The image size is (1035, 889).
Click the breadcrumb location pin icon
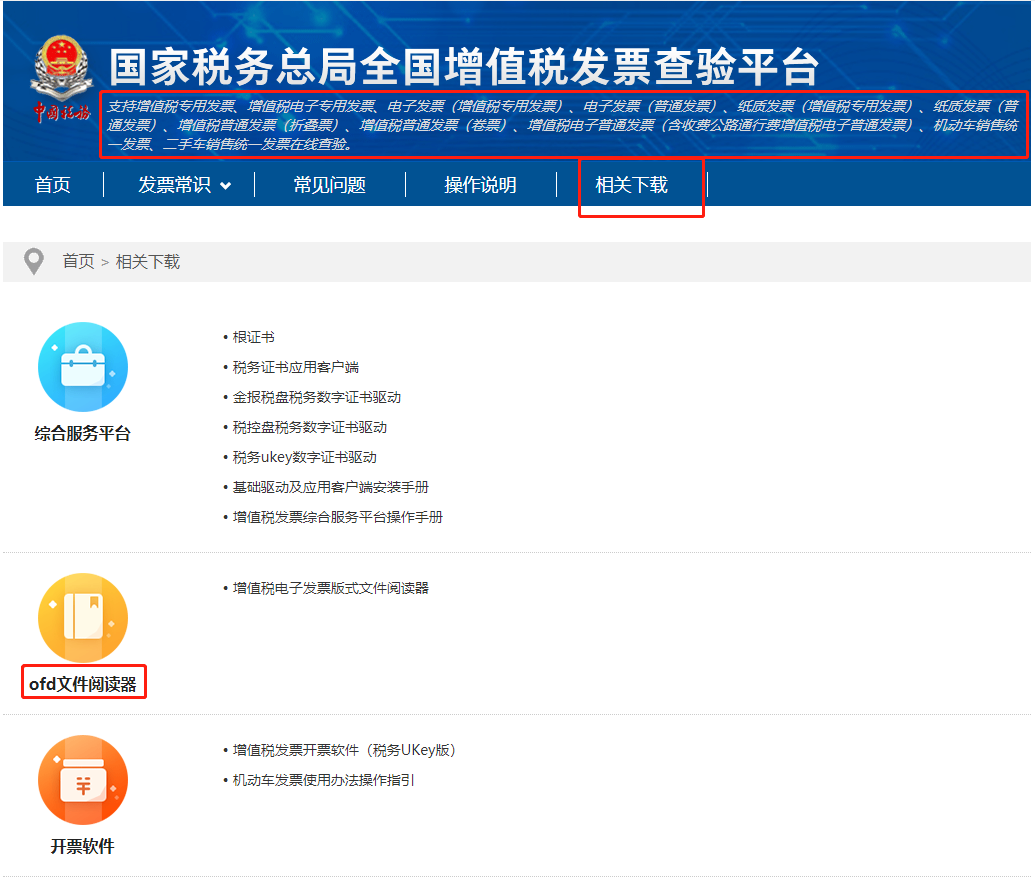(x=34, y=260)
